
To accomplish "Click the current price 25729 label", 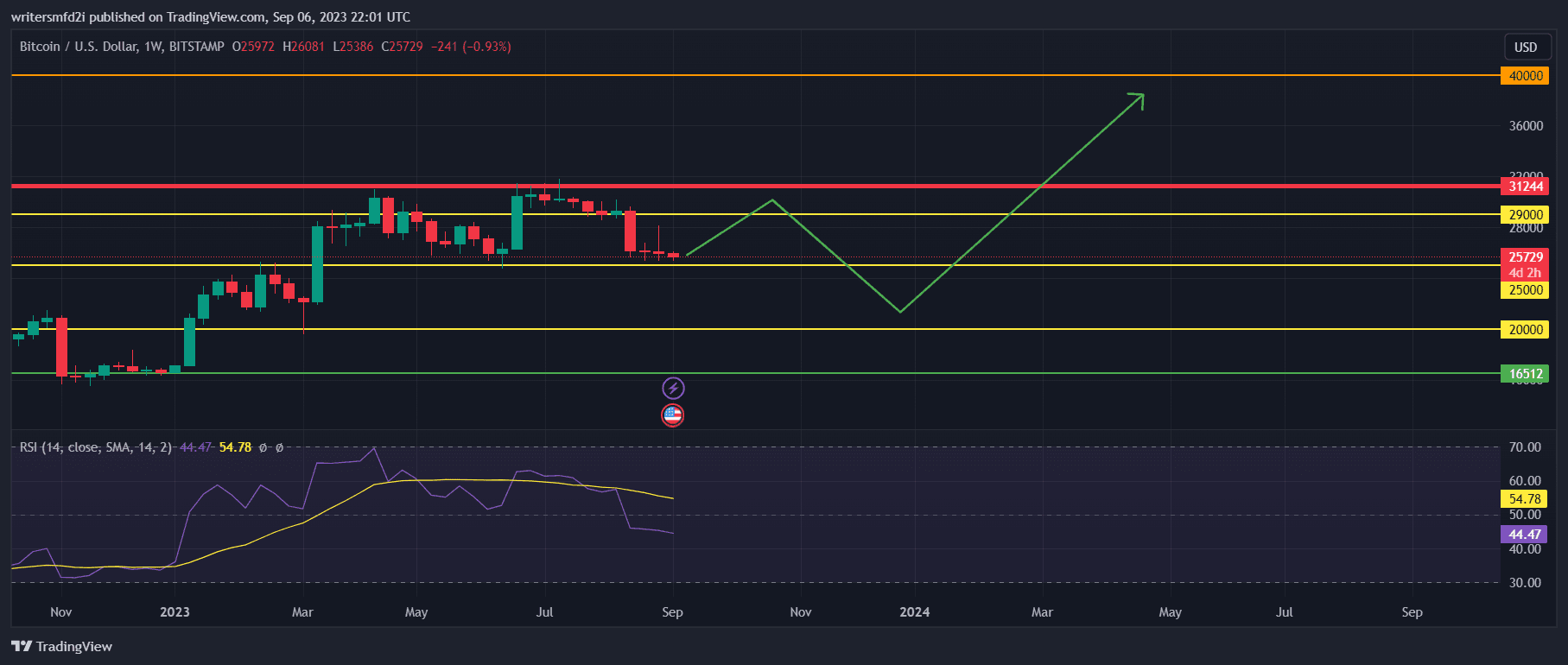I will pyautogui.click(x=1525, y=257).
